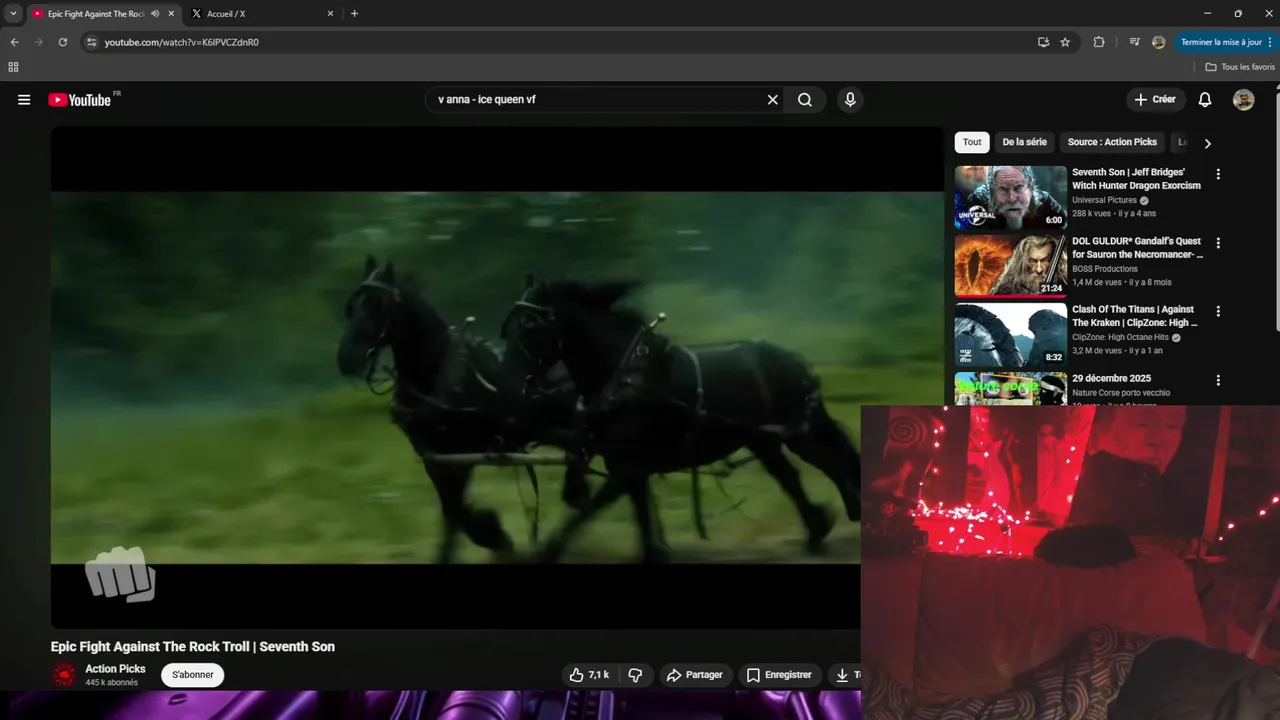Open Action Picks channel name link
This screenshot has height=720, width=1280.
coord(115,669)
